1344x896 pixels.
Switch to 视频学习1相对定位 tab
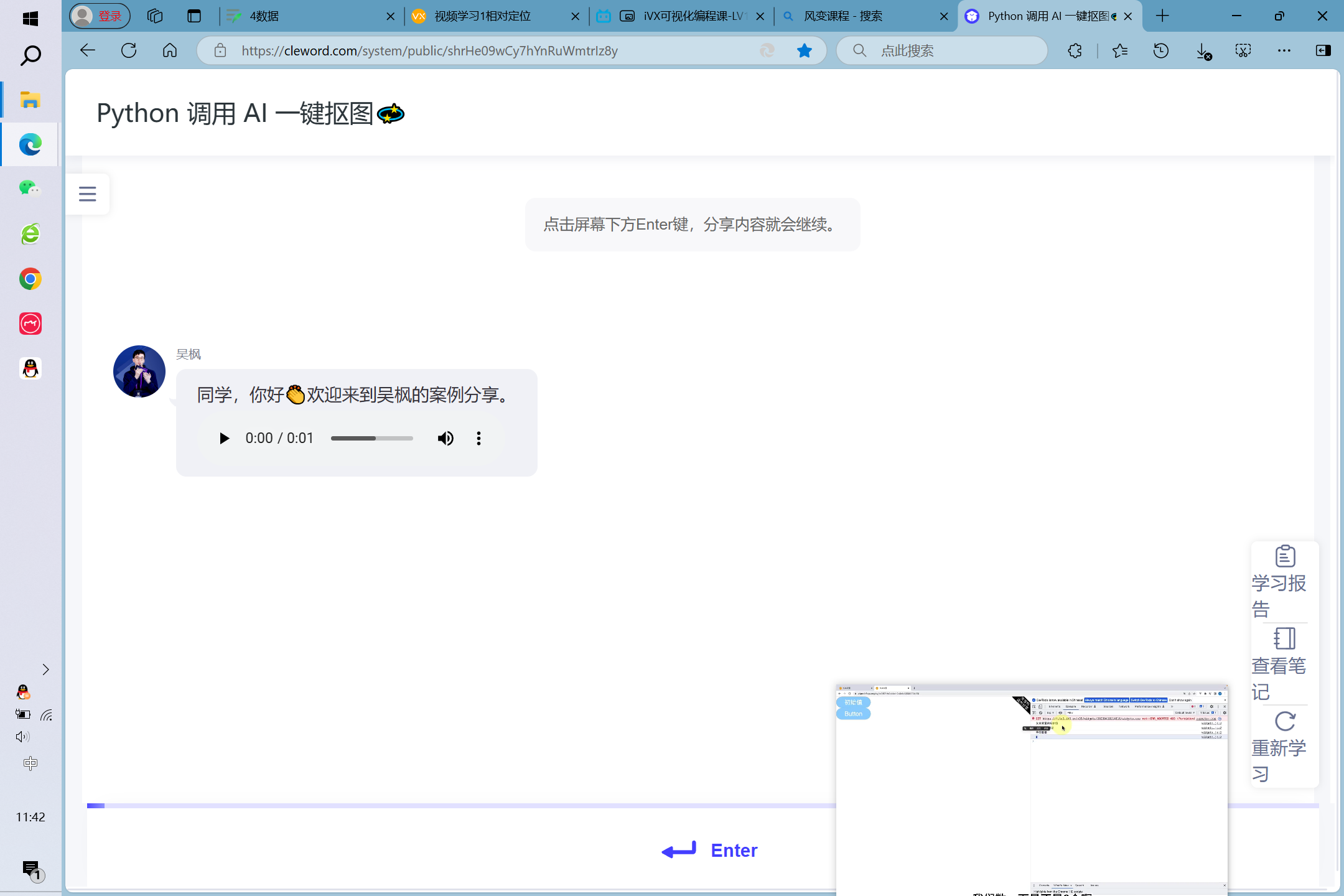click(x=495, y=16)
